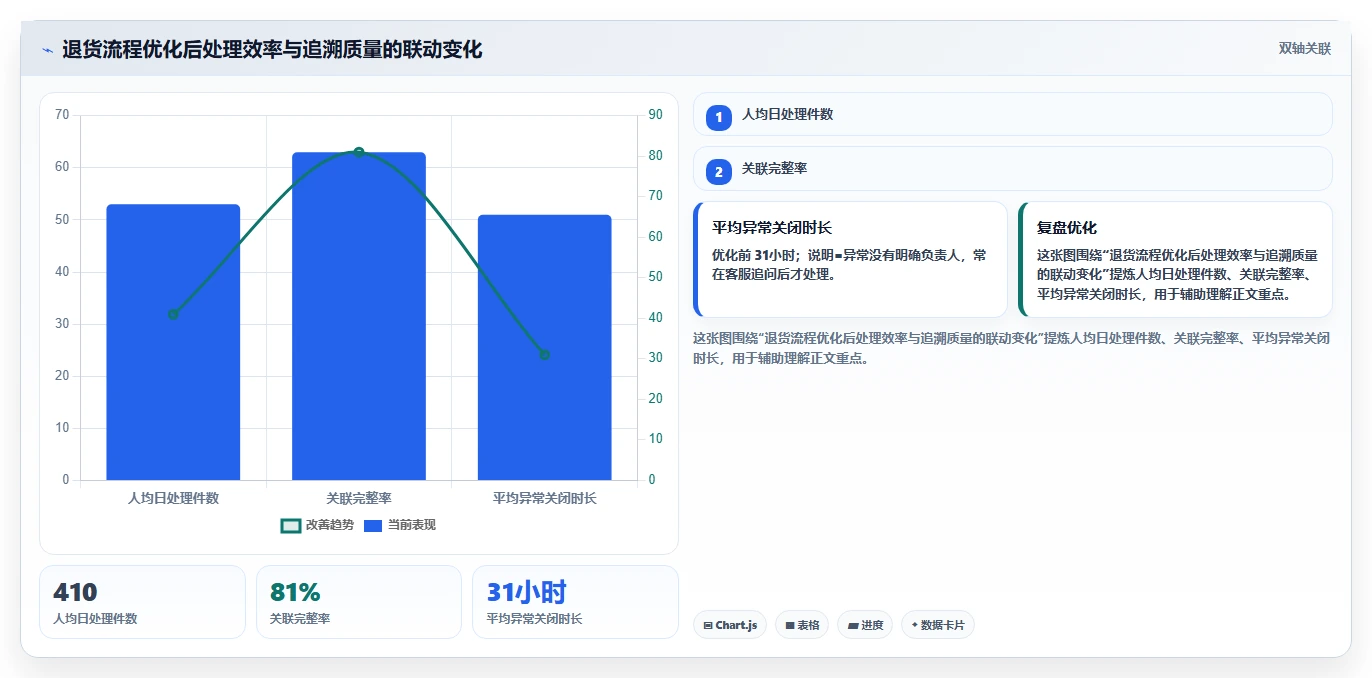Screen dimensions: 1372x678
Task: Click the x-axis label 人均日处理件数
Action: click(173, 498)
